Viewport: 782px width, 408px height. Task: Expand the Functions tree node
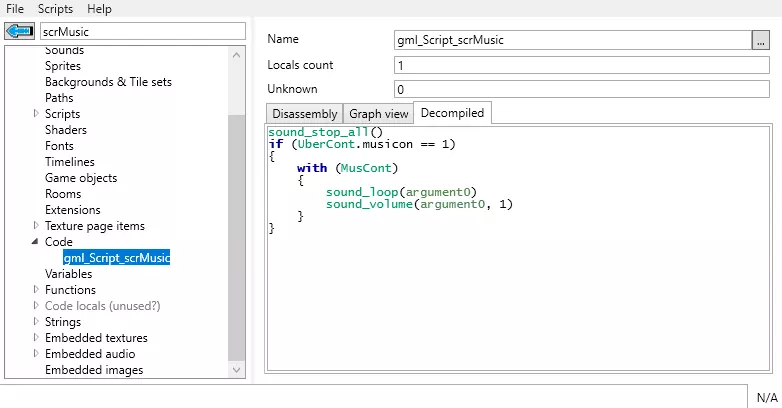[x=37, y=290]
